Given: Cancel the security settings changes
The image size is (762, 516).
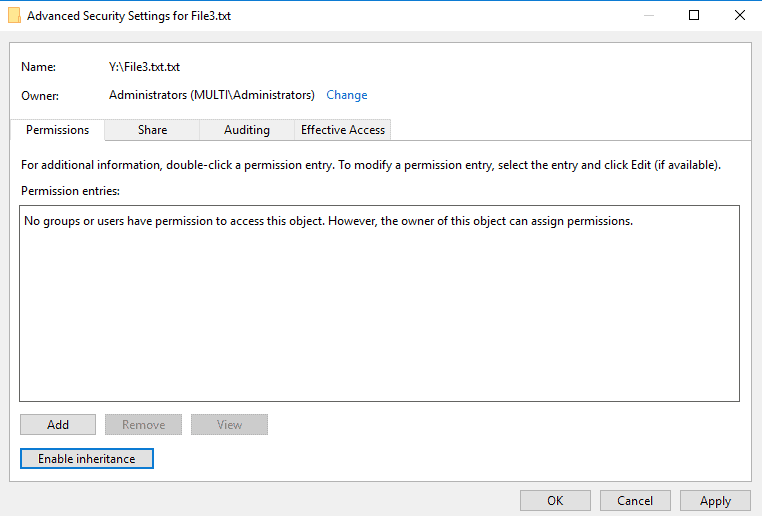Looking at the screenshot, I should (x=635, y=501).
